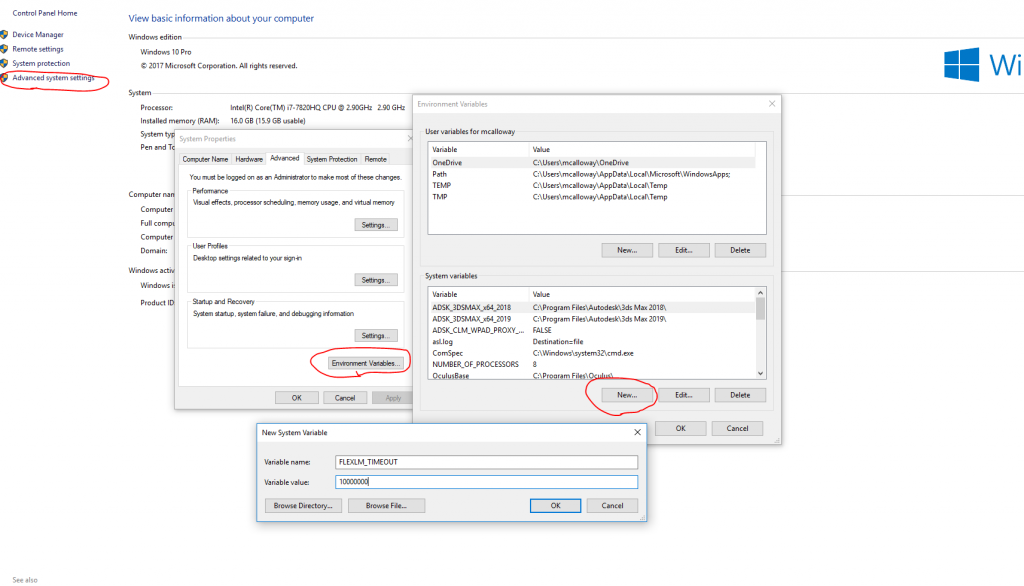The image size is (1024, 586).
Task: Click New under user variables
Action: tap(627, 250)
